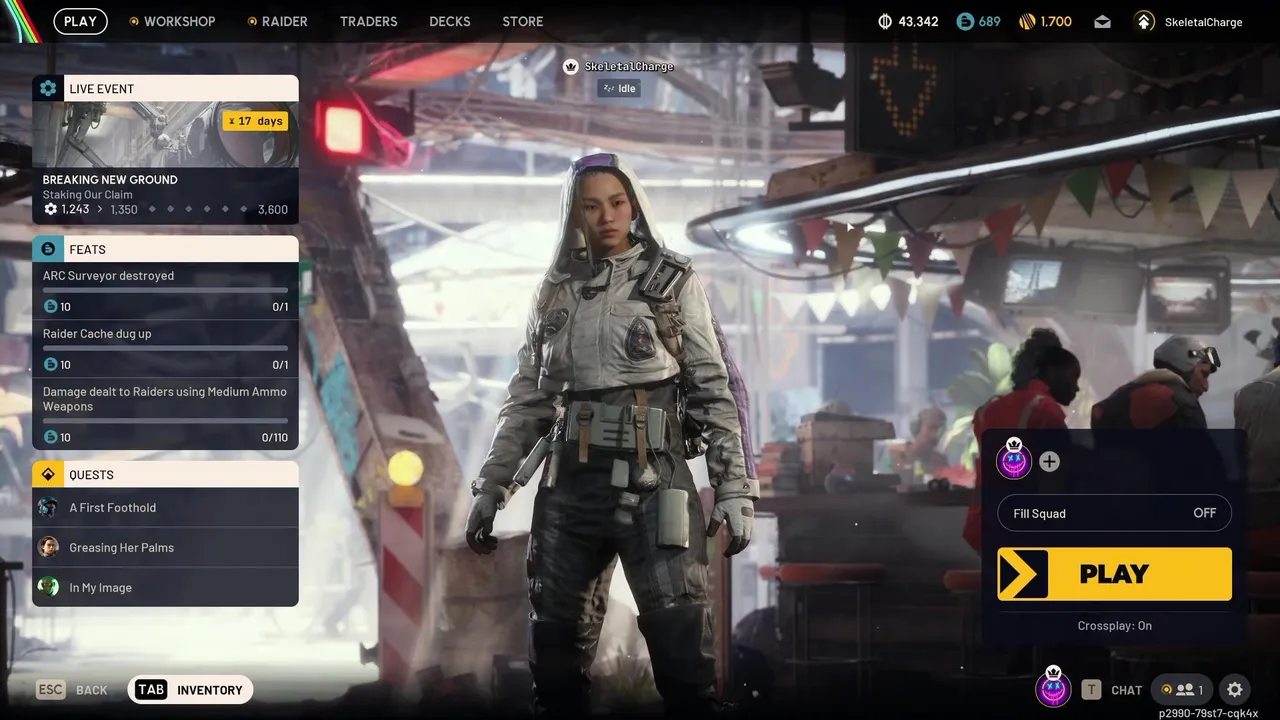The height and width of the screenshot is (720, 1280).
Task: Click the Greasing Her Palms quest giver portrait
Action: coord(48,547)
